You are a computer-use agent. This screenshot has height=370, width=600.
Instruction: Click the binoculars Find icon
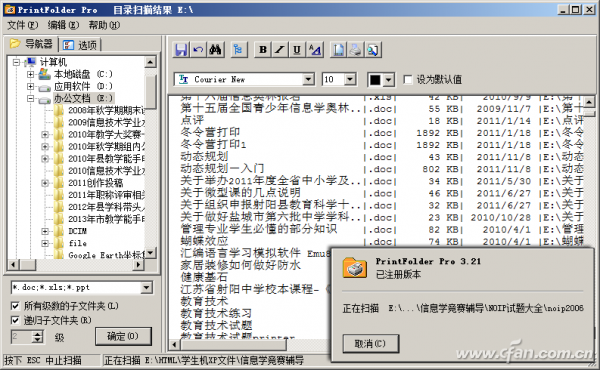(215, 50)
